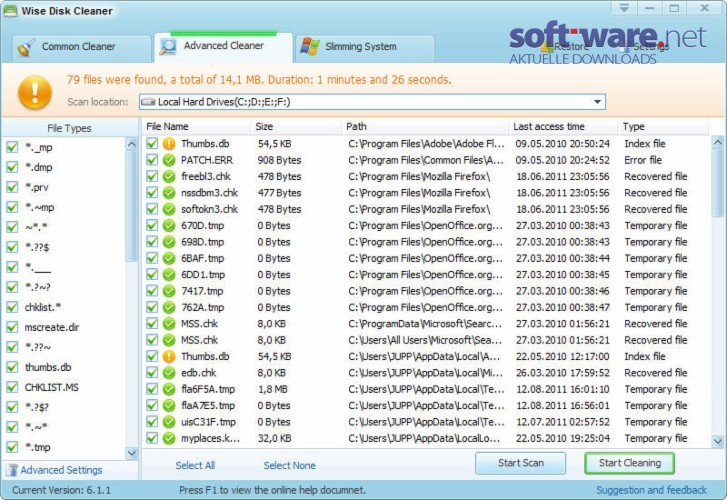Click the green status icon beside myplaces.k...

(x=169, y=438)
